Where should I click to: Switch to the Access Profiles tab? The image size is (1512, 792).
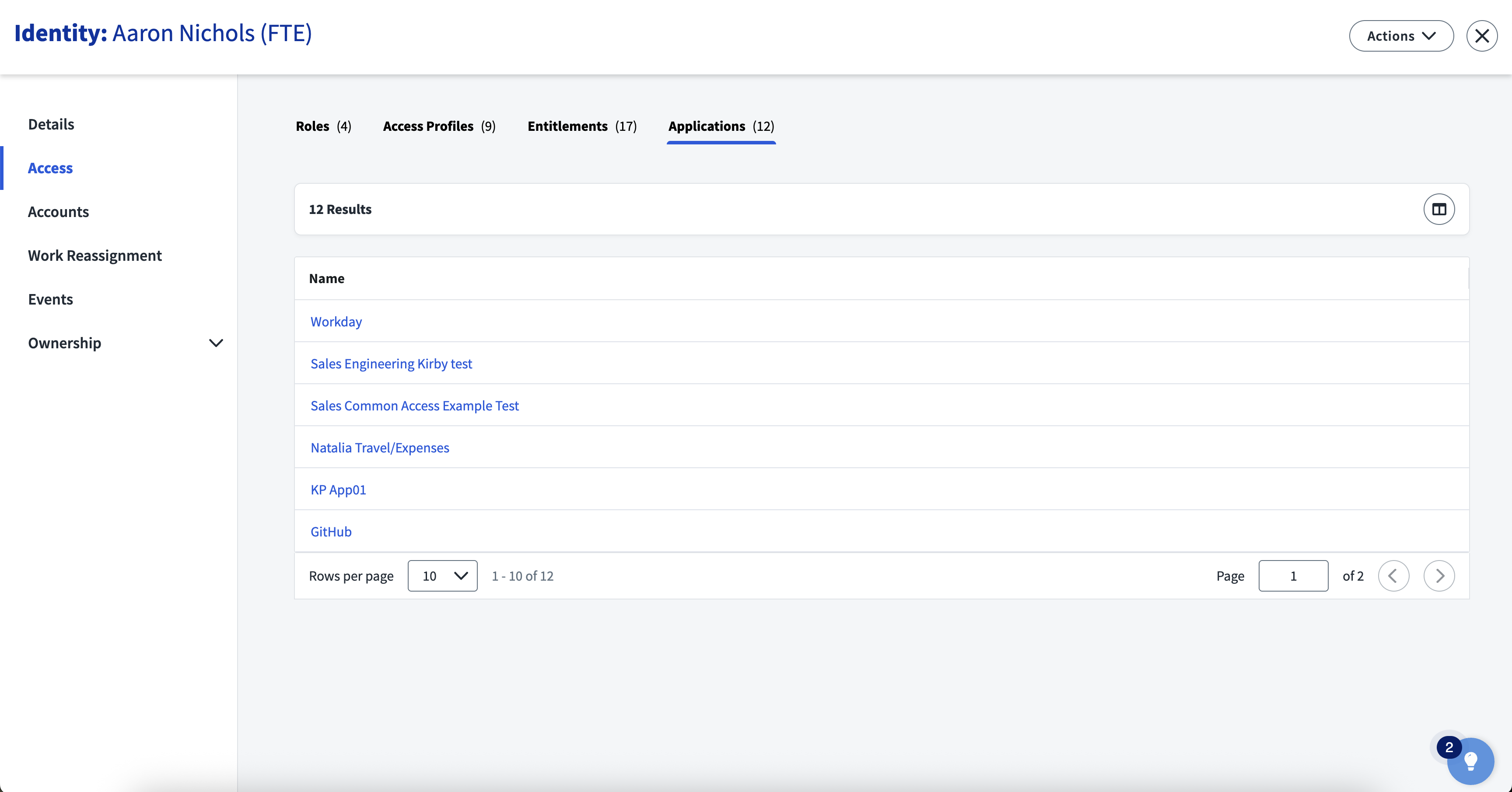(x=438, y=126)
